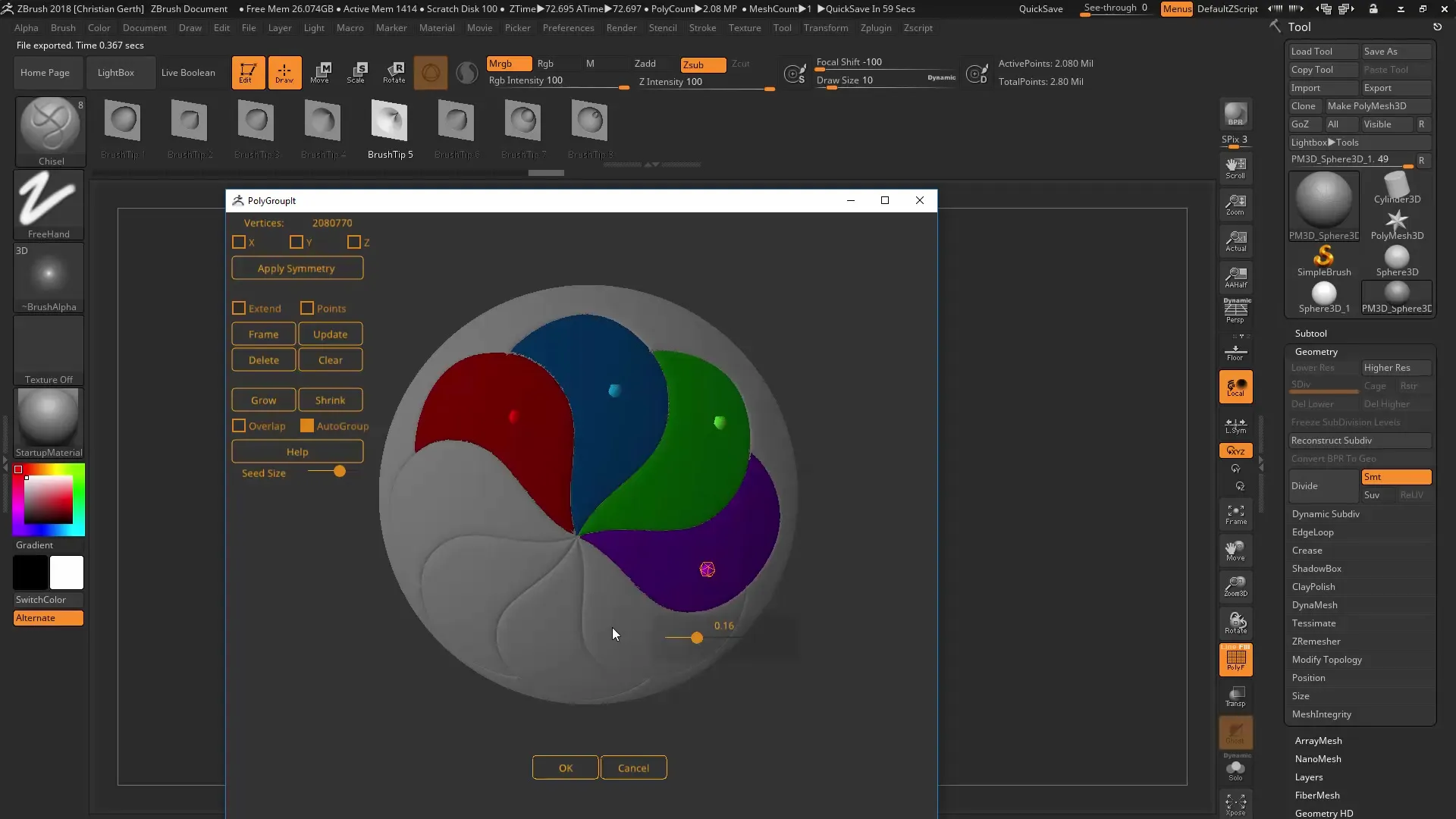1456x819 pixels.
Task: Click the AAHalf icon
Action: (x=1235, y=278)
